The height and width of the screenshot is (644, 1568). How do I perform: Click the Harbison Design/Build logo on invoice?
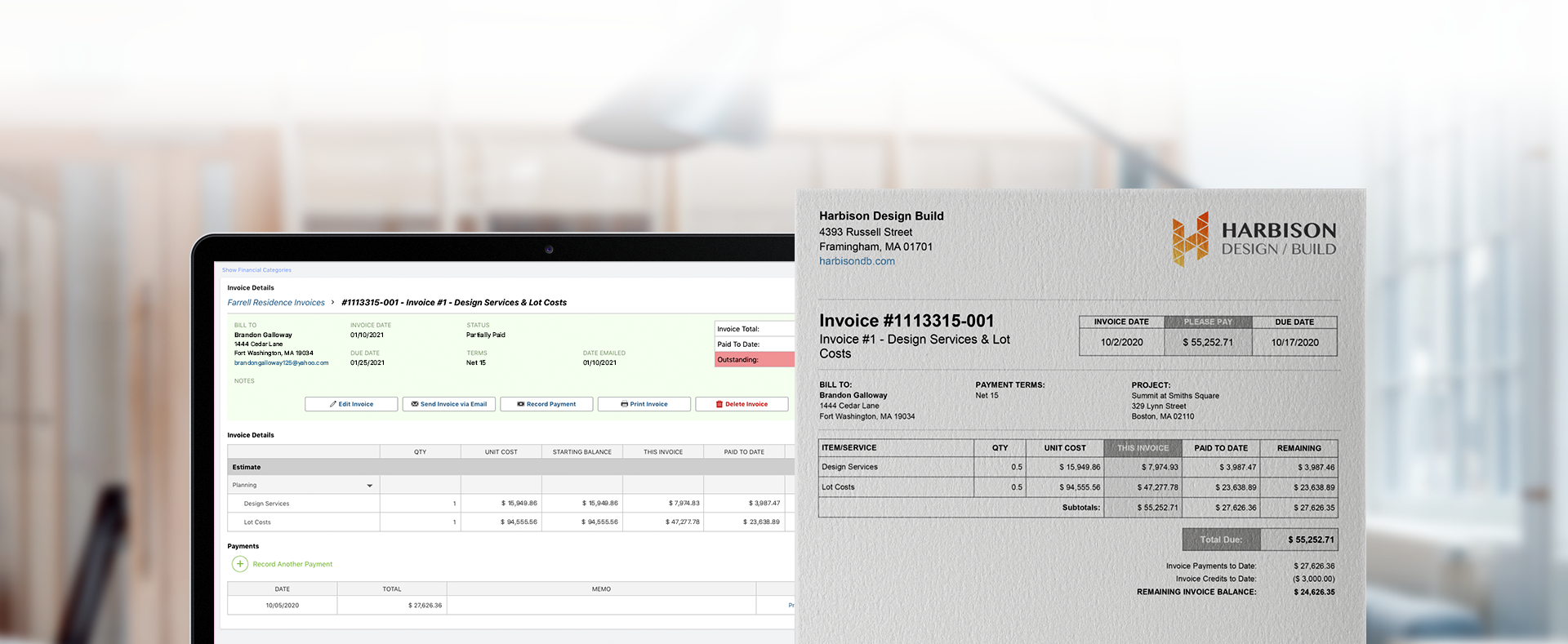(1254, 239)
